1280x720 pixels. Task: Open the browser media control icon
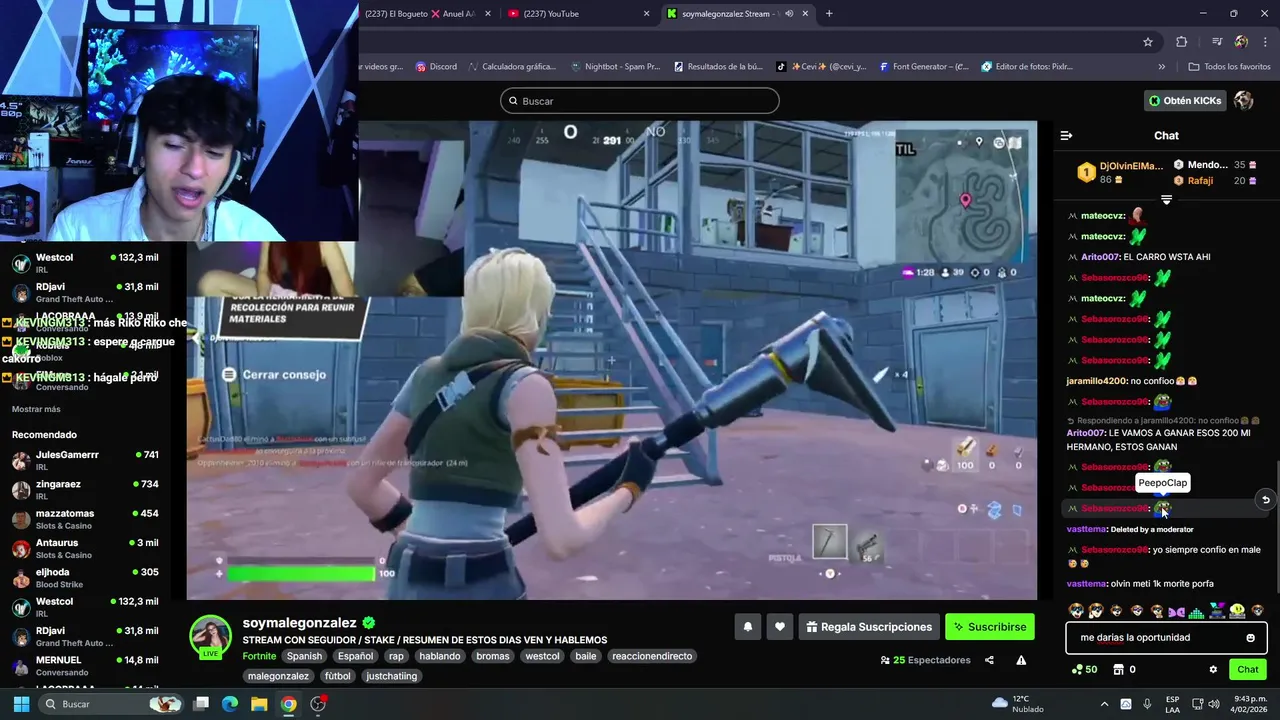(1217, 42)
